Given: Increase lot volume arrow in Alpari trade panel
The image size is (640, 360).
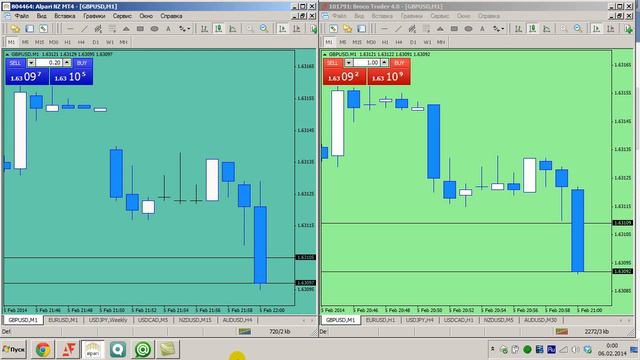Looking at the screenshot, I should click(67, 63).
